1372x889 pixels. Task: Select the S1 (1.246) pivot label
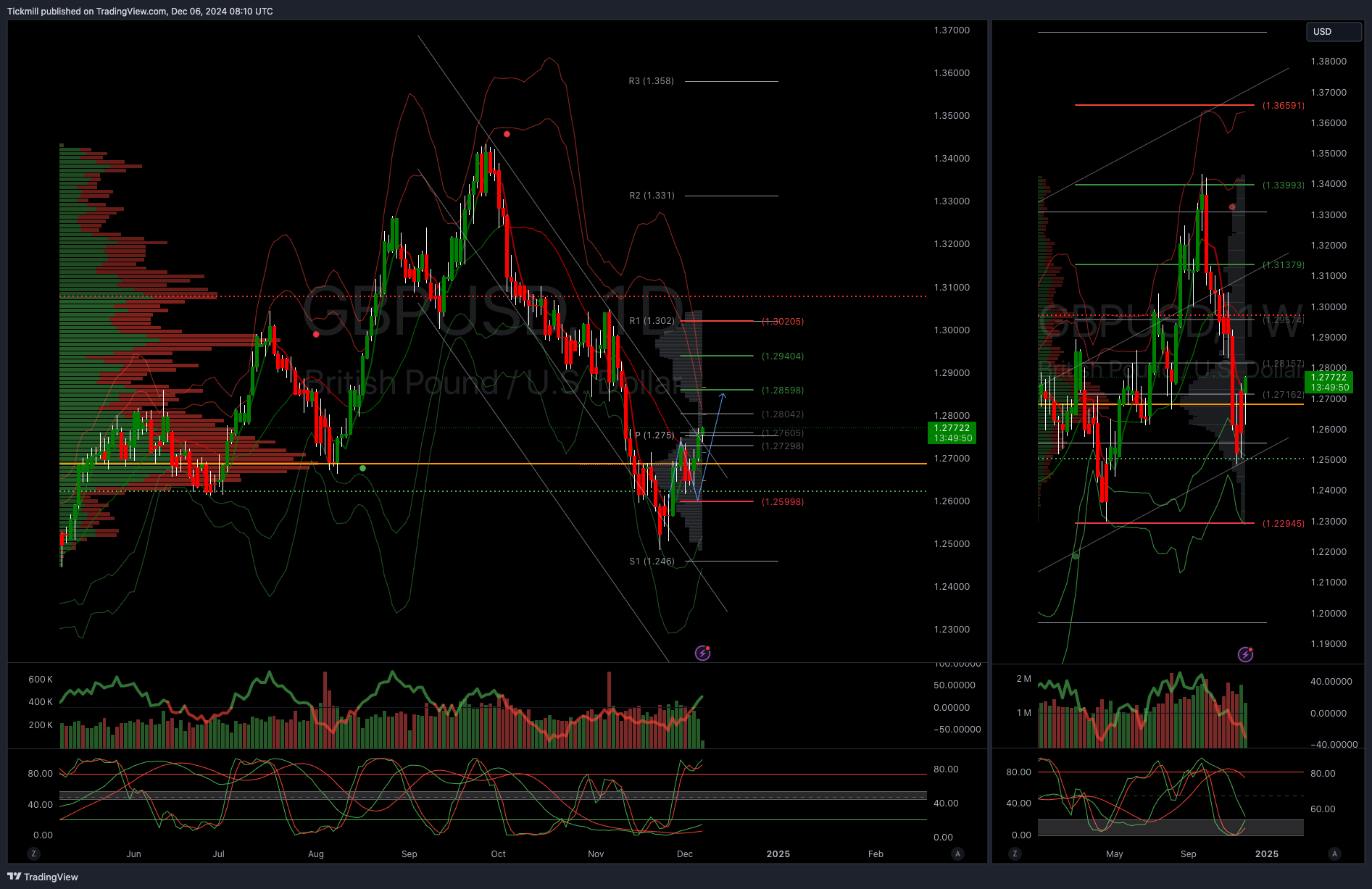tap(652, 562)
